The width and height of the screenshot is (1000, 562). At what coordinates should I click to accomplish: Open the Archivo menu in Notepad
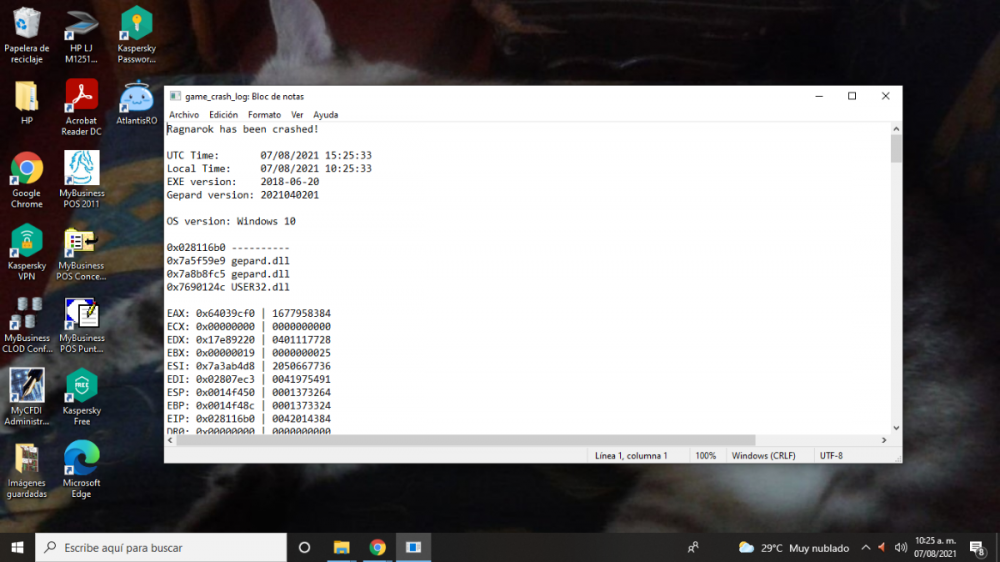183,115
